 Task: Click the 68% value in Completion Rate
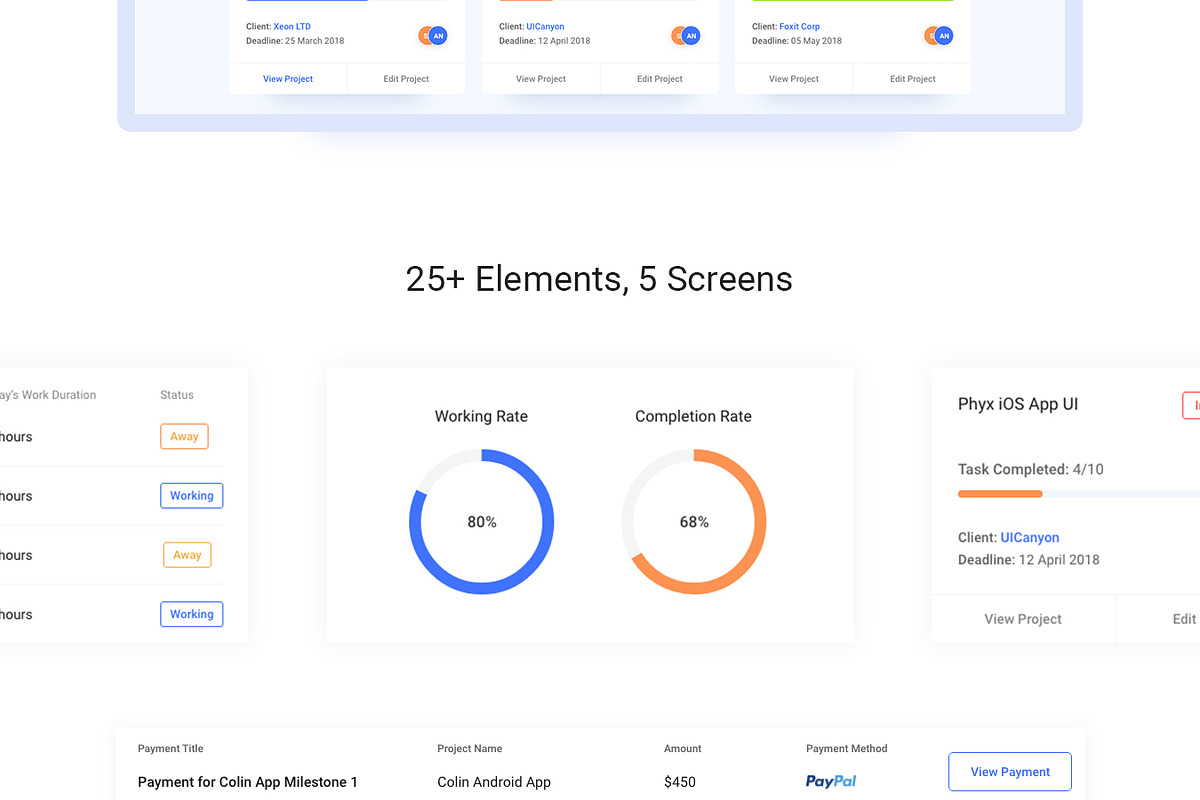(x=694, y=522)
